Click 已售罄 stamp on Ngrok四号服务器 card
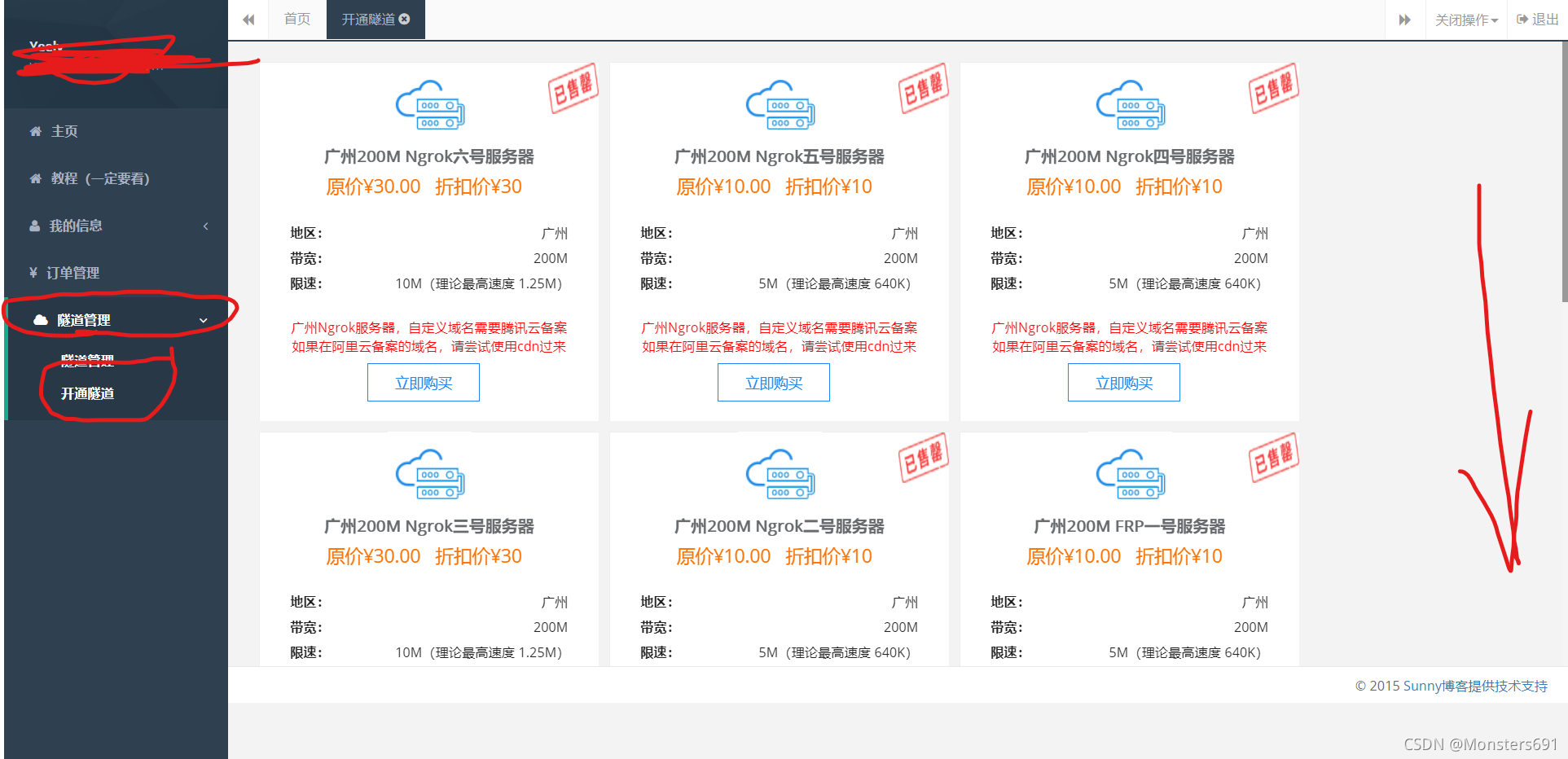 (1274, 88)
